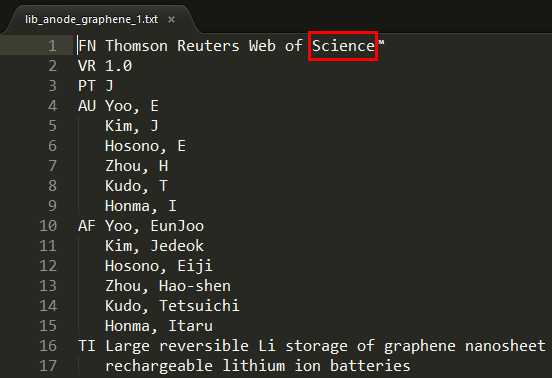The image size is (552, 378).
Task: Switch to the lib_anode_graphene_1.txt tab
Action: [92, 19]
